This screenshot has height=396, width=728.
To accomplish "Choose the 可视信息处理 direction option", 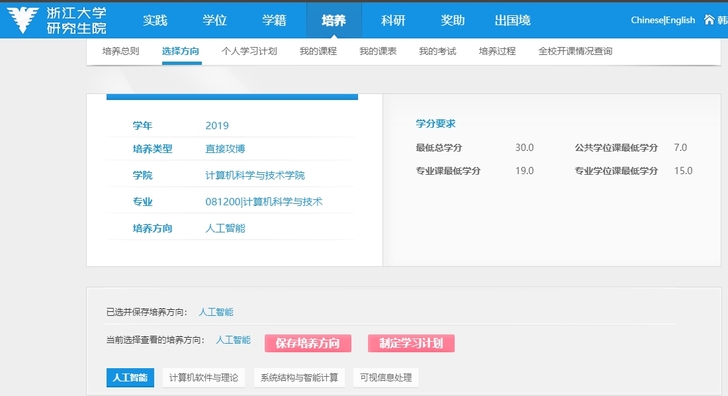I will [386, 377].
